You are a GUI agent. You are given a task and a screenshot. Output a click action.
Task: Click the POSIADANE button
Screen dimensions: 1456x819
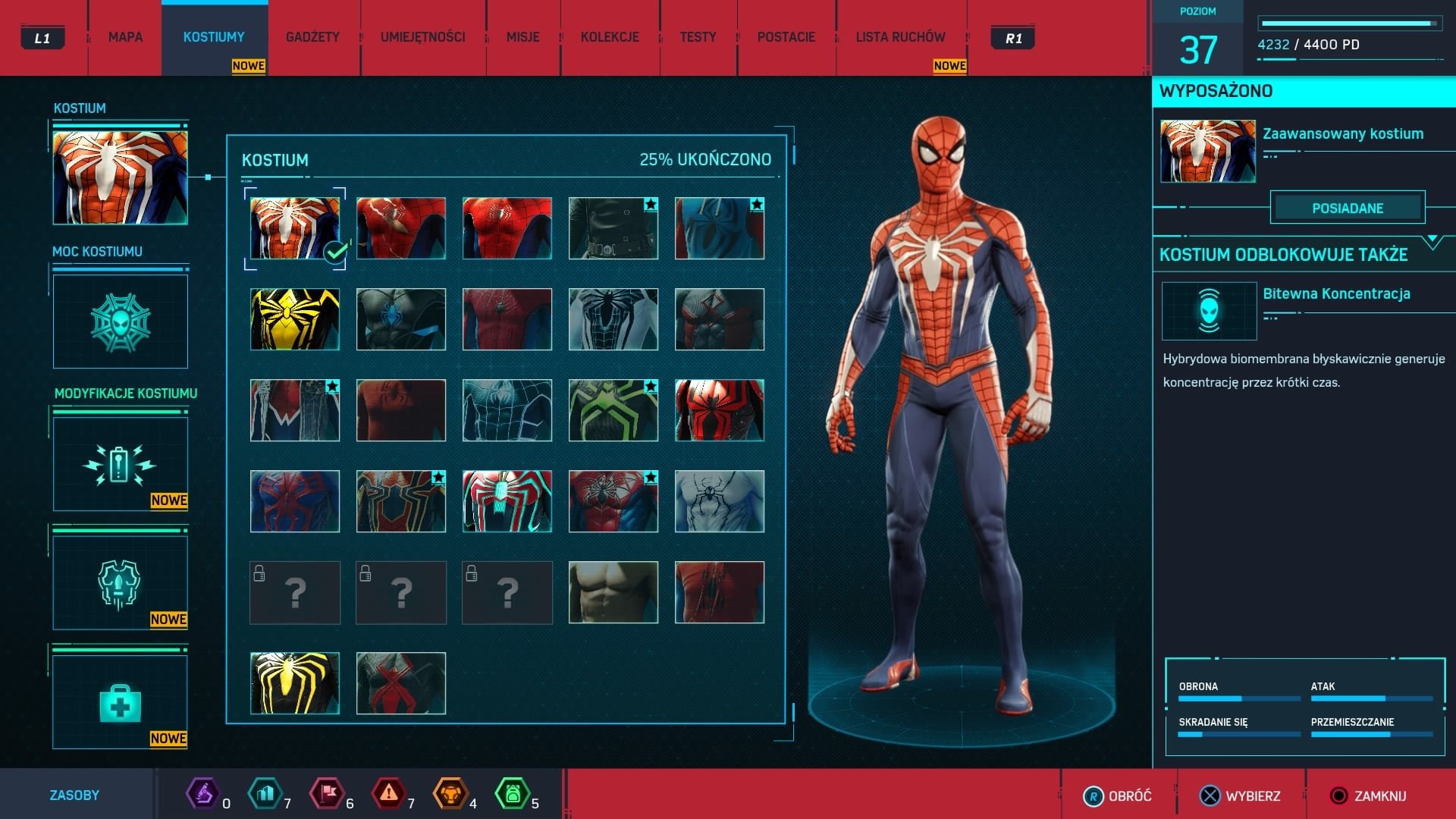(1348, 208)
